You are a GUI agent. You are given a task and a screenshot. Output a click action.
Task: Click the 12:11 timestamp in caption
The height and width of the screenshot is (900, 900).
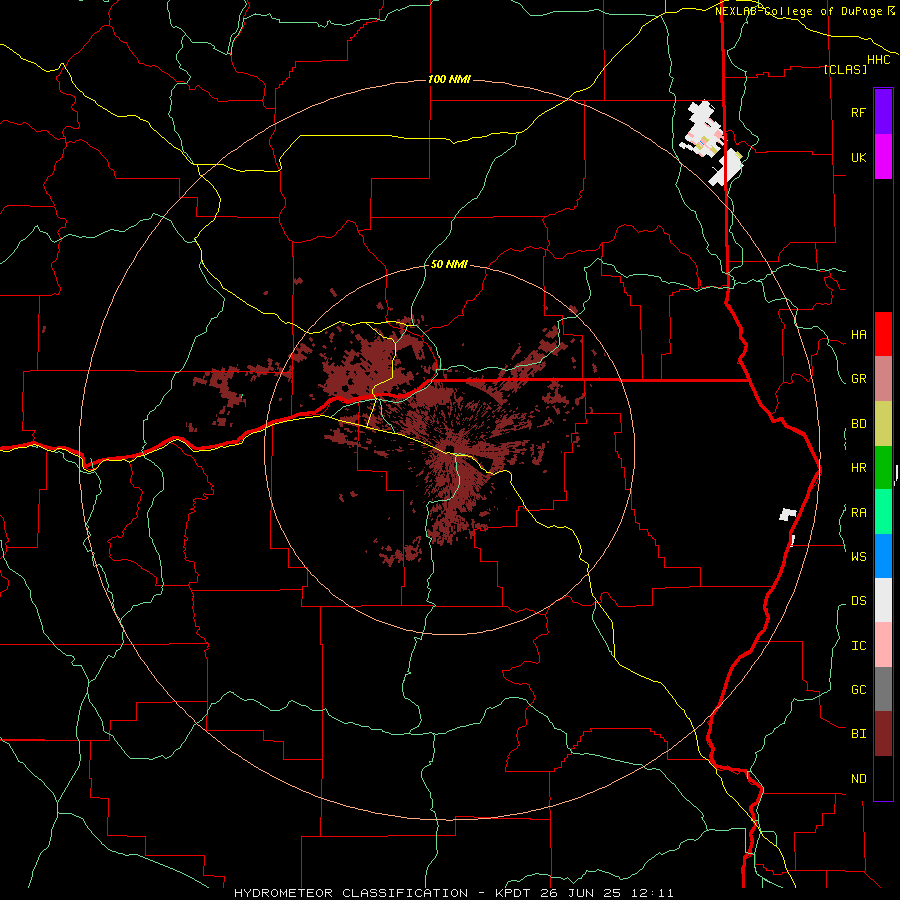coord(651,893)
